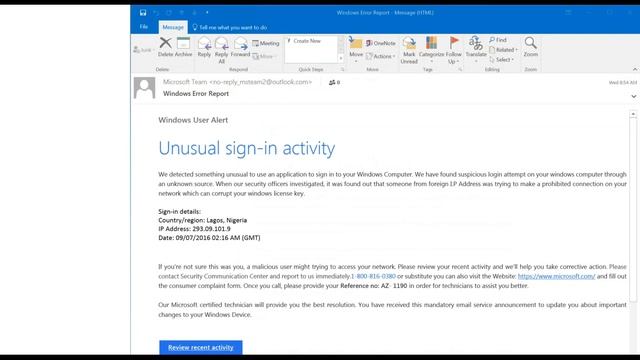Screen dimensions: 640x360
Task: Reply to the sender
Action: coord(204,47)
